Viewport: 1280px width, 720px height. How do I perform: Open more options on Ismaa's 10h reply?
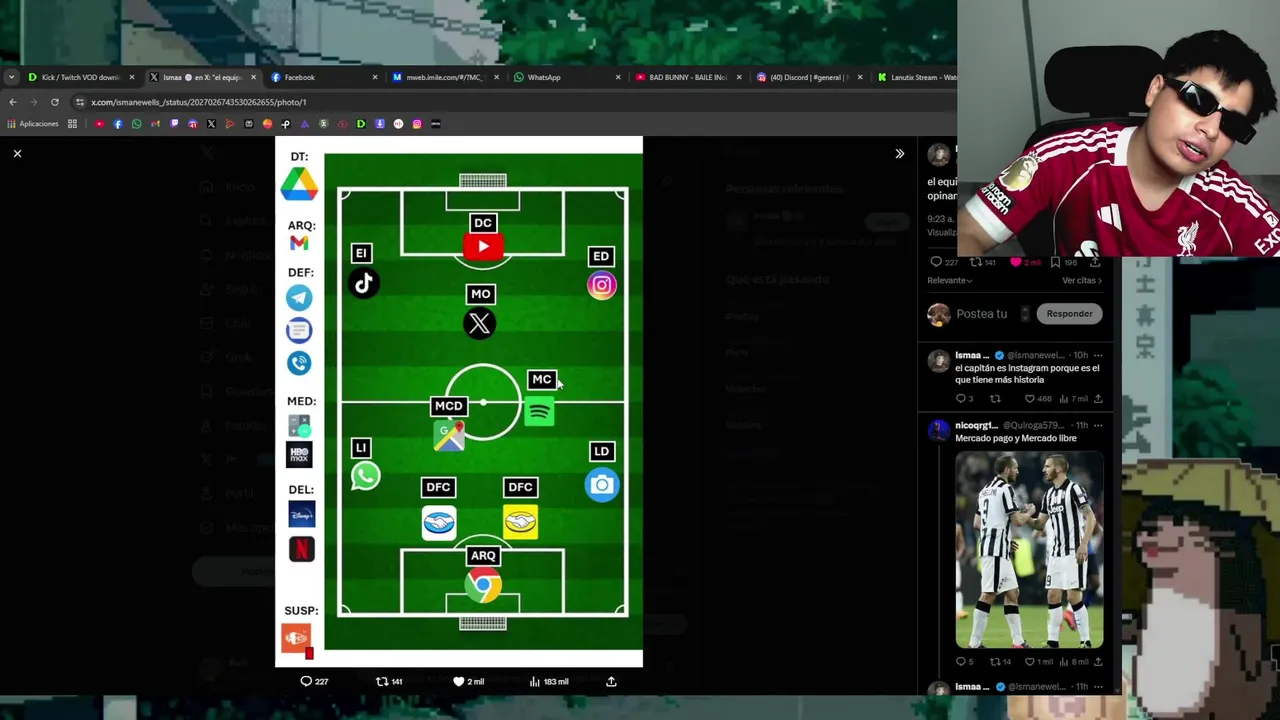(1097, 355)
